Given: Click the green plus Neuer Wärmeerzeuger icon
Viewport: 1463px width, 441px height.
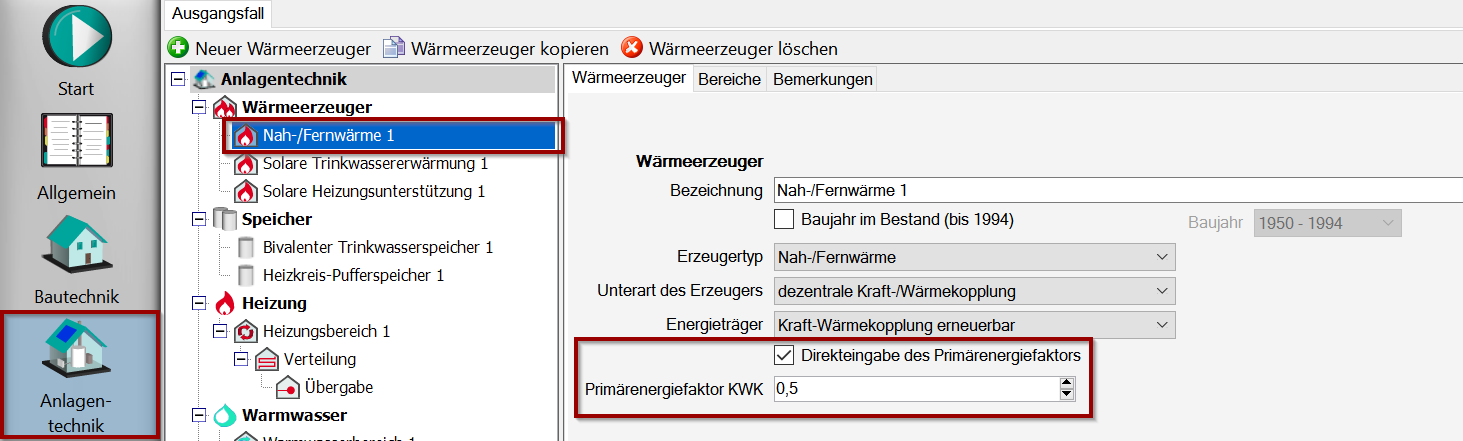Looking at the screenshot, I should [x=178, y=48].
